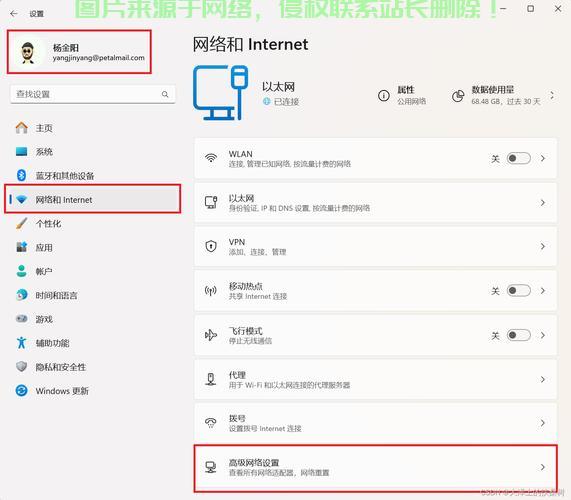571x500 pixels.
Task: Click 共享 Internet 连接 description
Action: pos(258,296)
